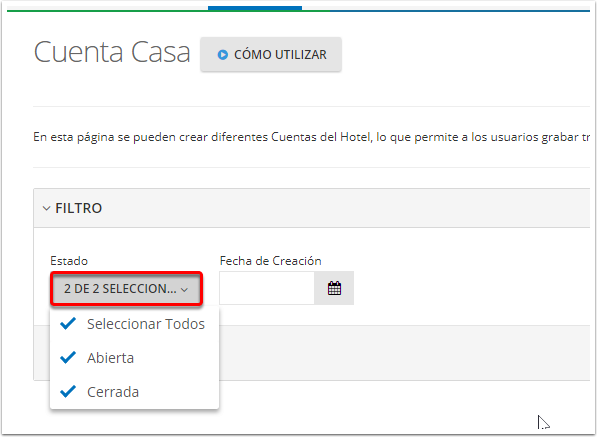Screen dimensions: 597x437
Task: Focus the Fecha de Creación text field
Action: [267, 288]
